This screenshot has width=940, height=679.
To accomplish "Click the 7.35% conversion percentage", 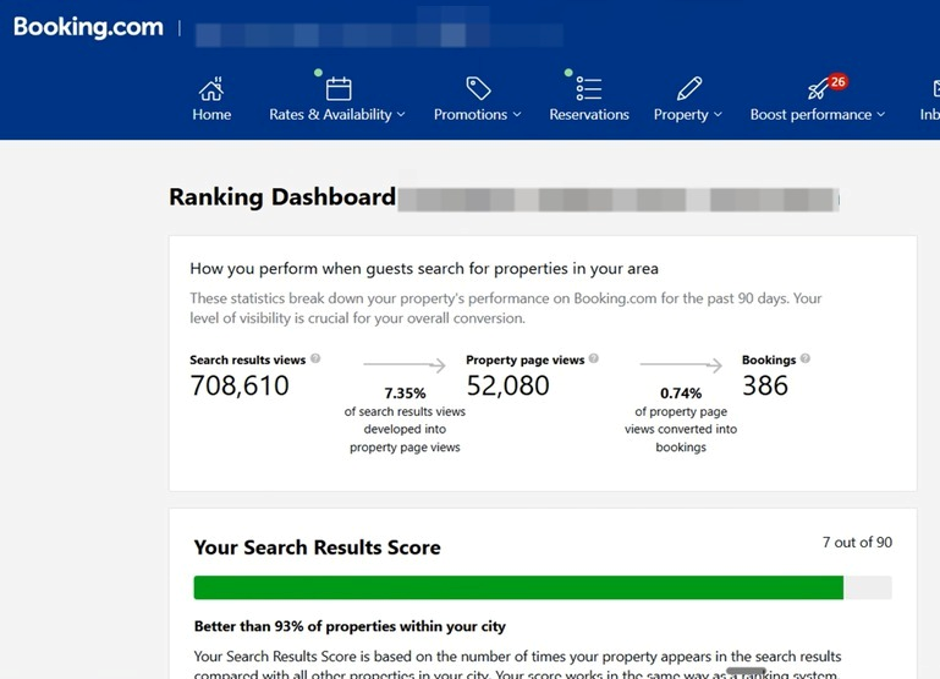I will (x=405, y=393).
